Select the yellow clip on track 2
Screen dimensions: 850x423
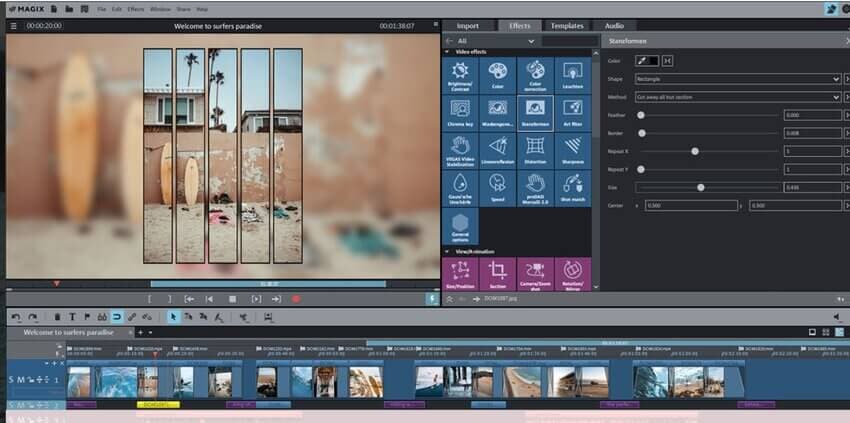click(x=158, y=405)
